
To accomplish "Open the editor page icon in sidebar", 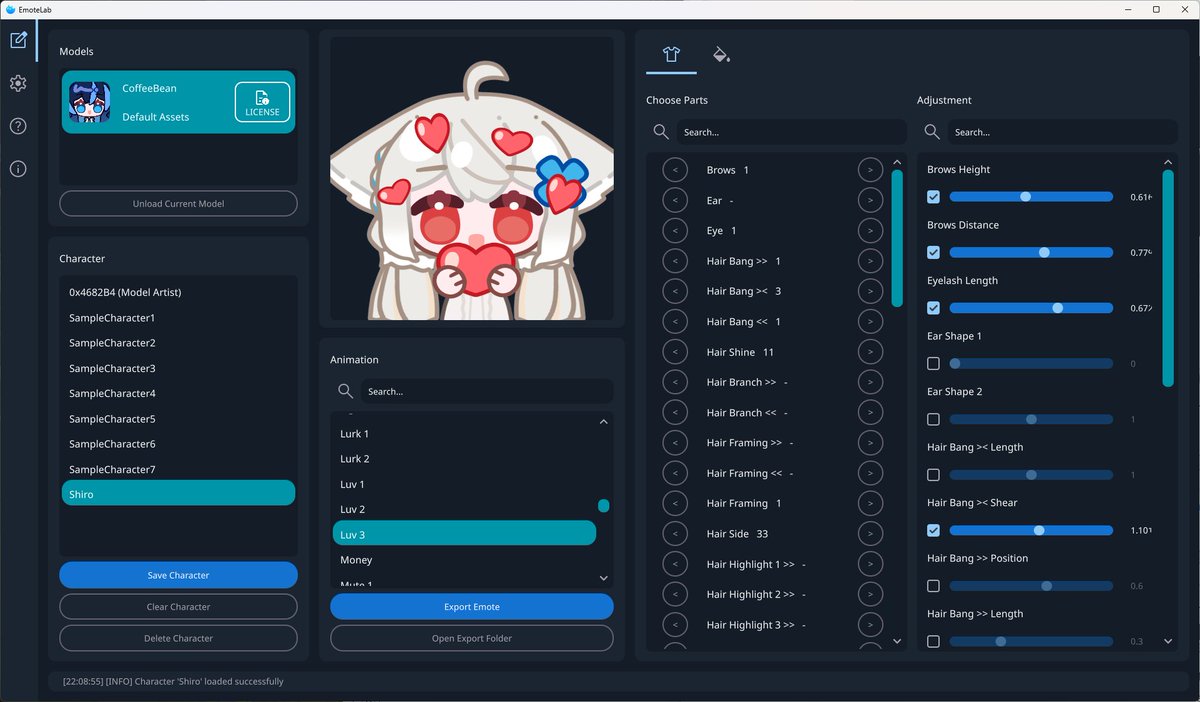I will click(18, 41).
